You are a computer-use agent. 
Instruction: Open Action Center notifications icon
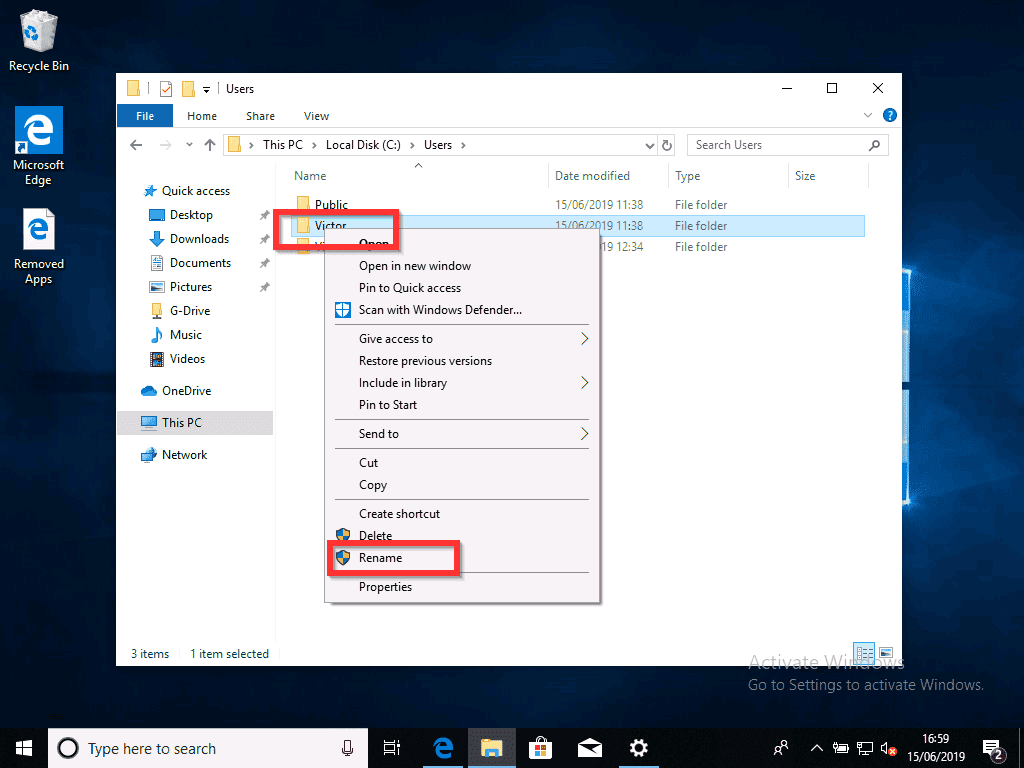click(x=993, y=748)
